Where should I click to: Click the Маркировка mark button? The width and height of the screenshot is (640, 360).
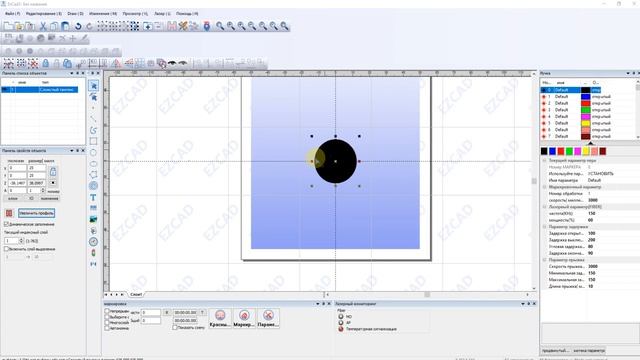click(244, 318)
